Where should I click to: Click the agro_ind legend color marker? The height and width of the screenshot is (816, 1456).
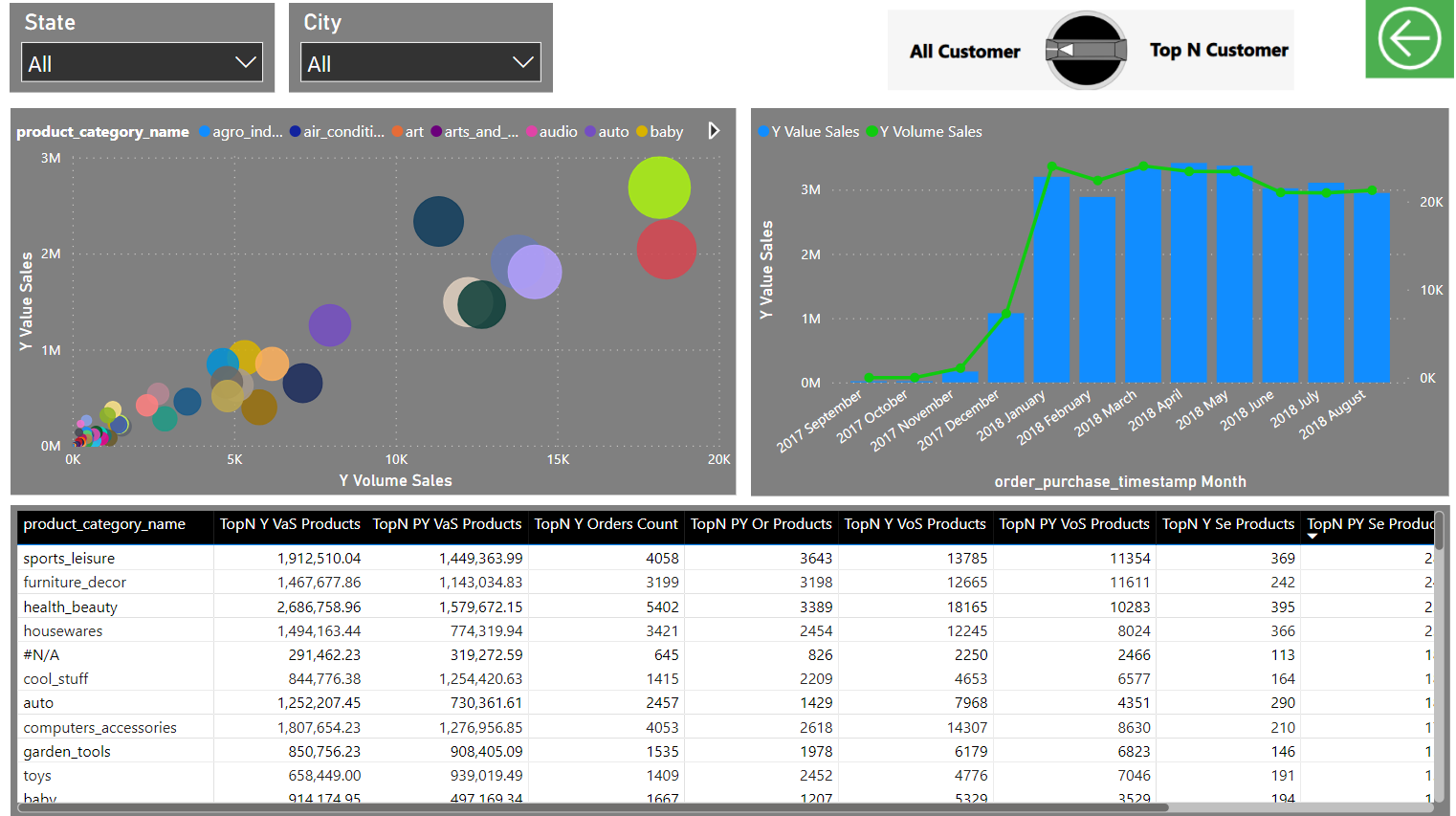[x=205, y=132]
